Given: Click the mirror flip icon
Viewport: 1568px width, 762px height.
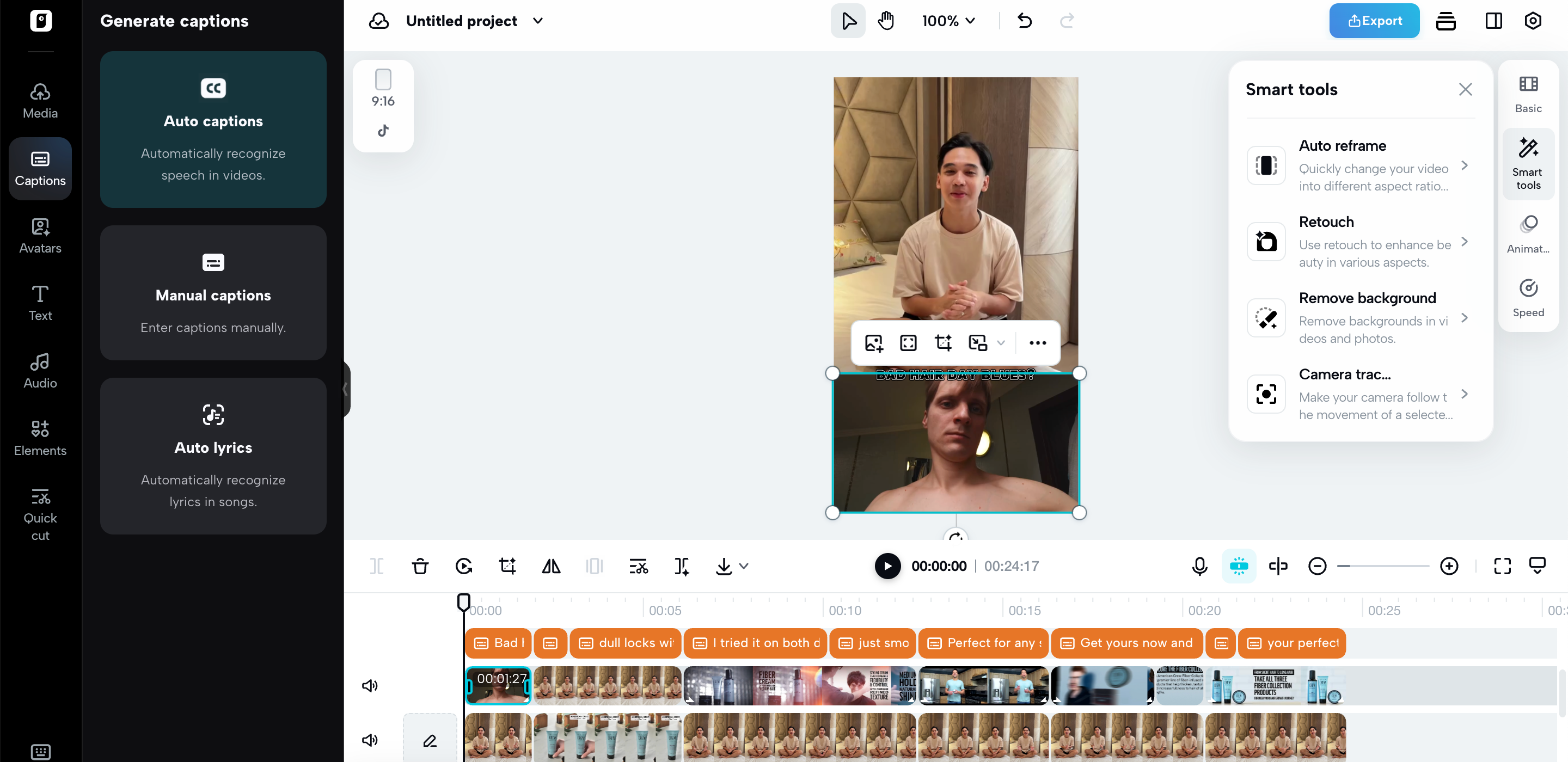Looking at the screenshot, I should click(551, 566).
